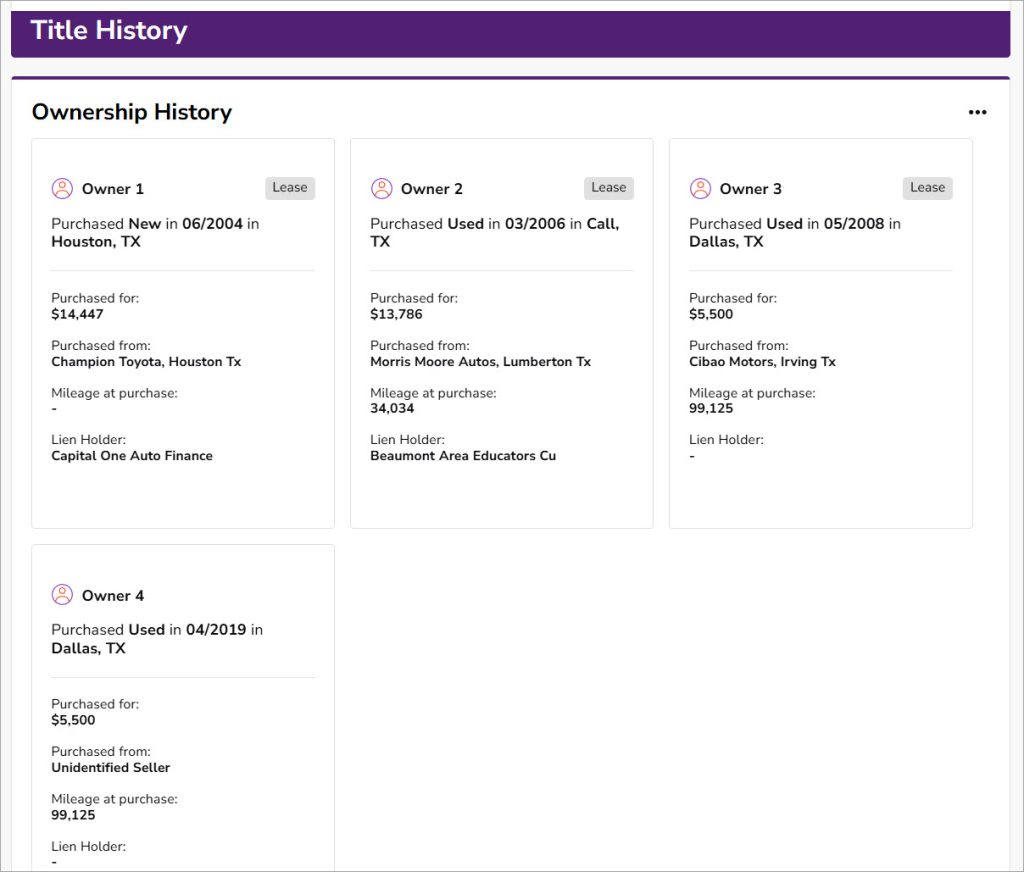Click Beaumont Area Educators Cu lien holder
This screenshot has height=872, width=1024.
tap(463, 456)
